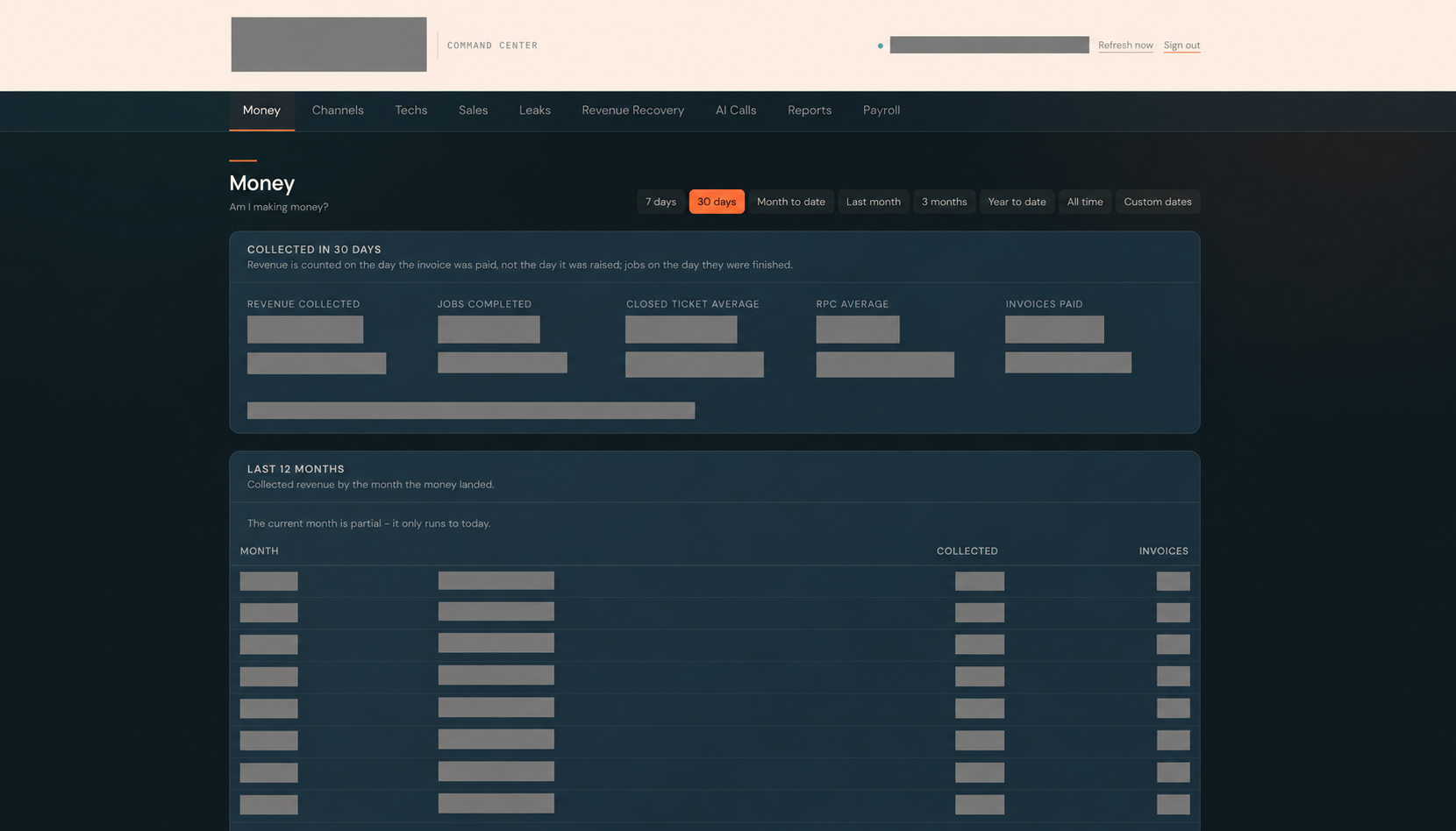Viewport: 1456px width, 831px height.
Task: View the Reports tab
Action: (810, 110)
